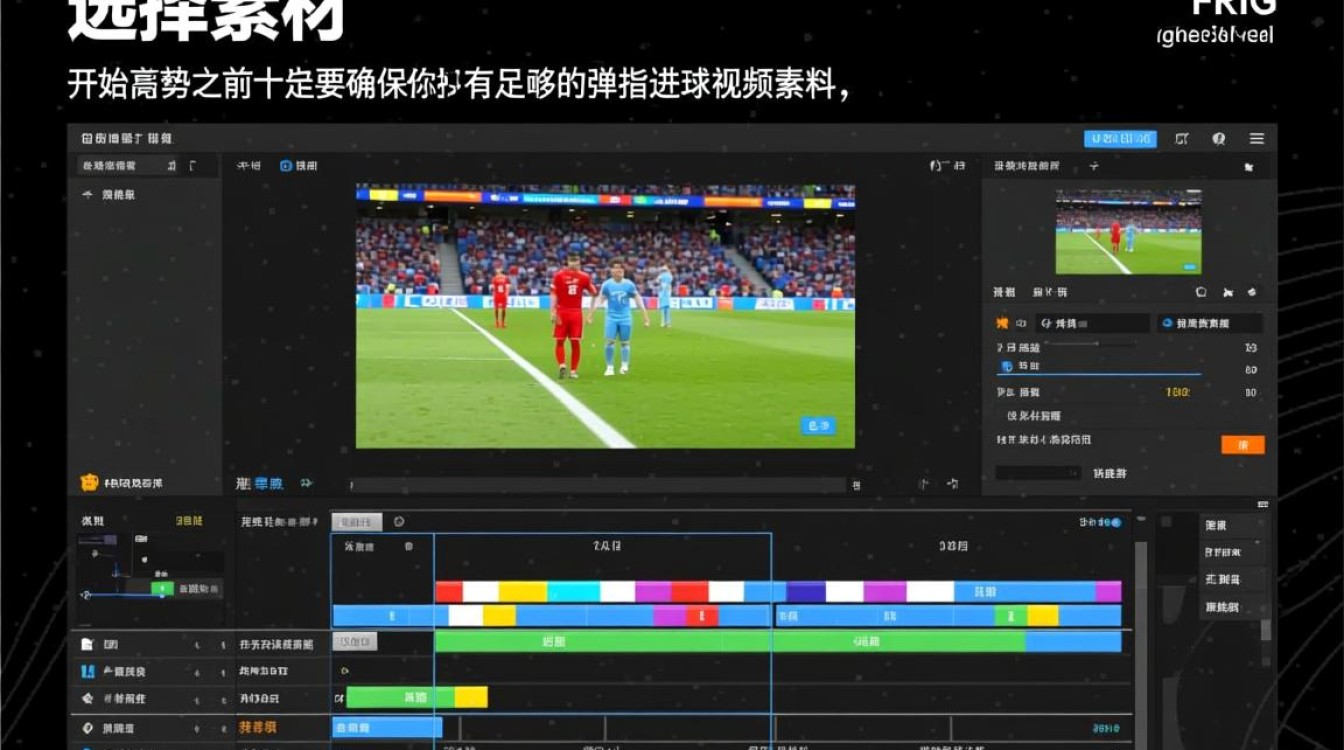Viewport: 1344px width, 750px height.
Task: Click the square icon right of the blue top-bar button
Action: [1182, 139]
